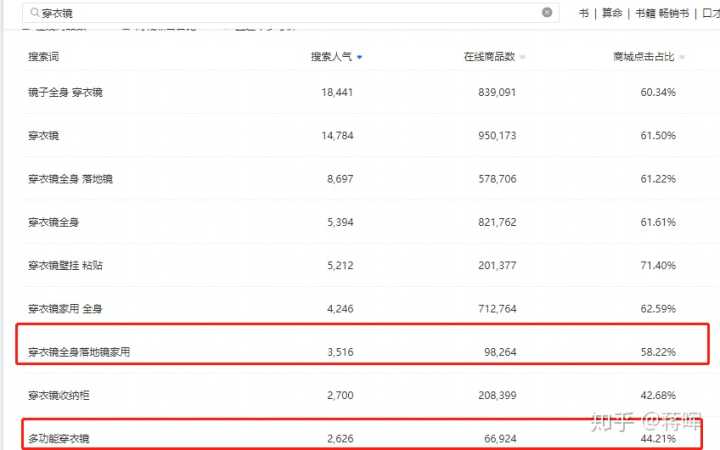Click the 搜索人气 column header text
The width and height of the screenshot is (720, 450).
coord(330,57)
